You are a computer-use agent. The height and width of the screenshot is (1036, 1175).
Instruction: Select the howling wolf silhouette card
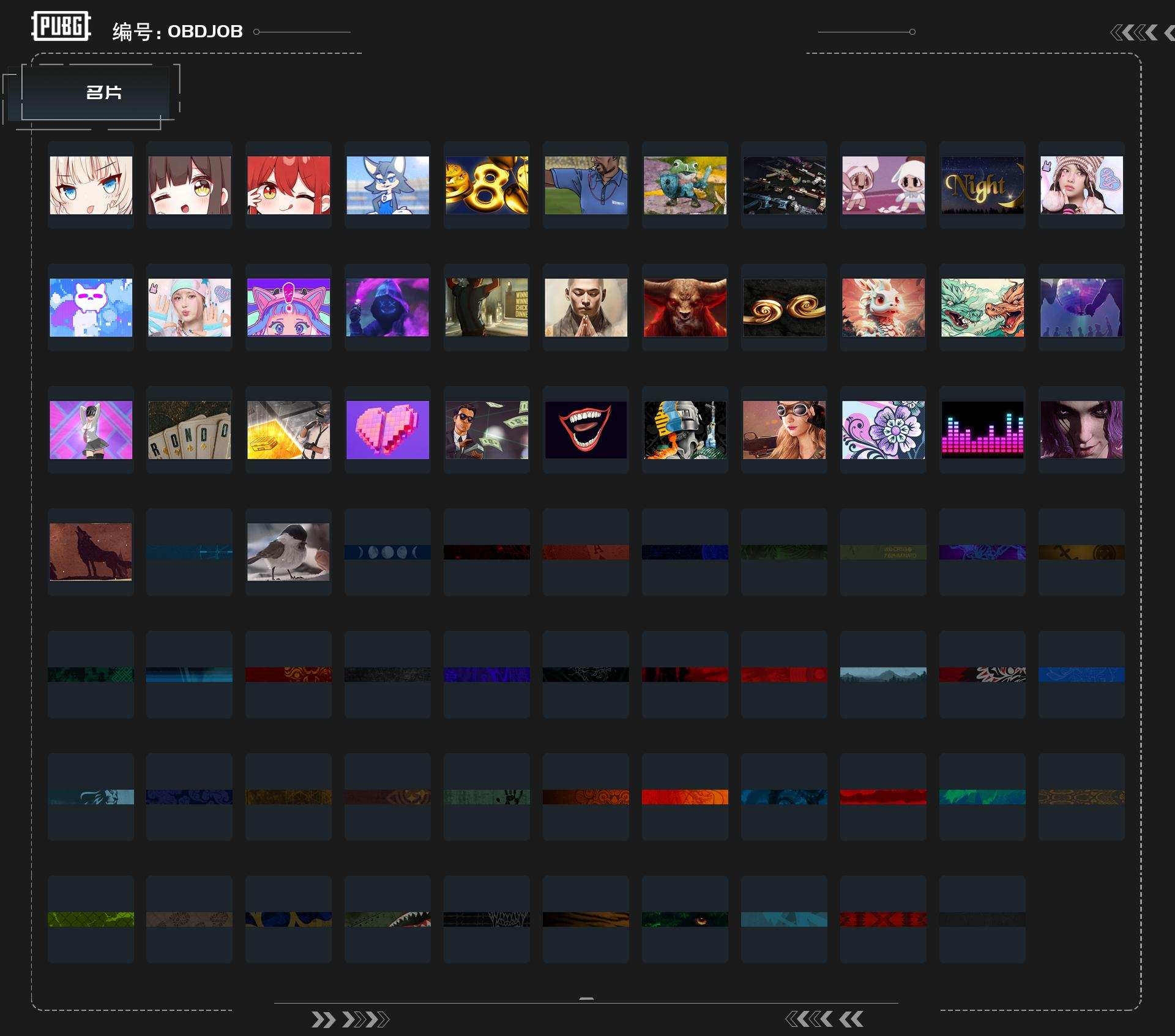[91, 552]
